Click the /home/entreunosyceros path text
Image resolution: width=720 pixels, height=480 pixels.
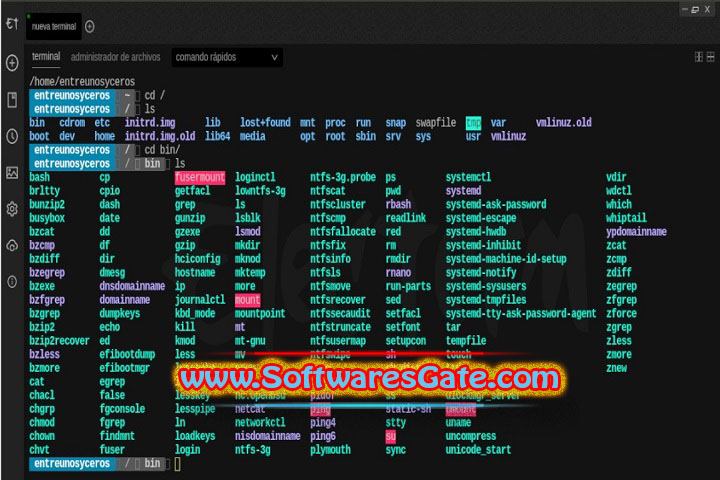82,82
